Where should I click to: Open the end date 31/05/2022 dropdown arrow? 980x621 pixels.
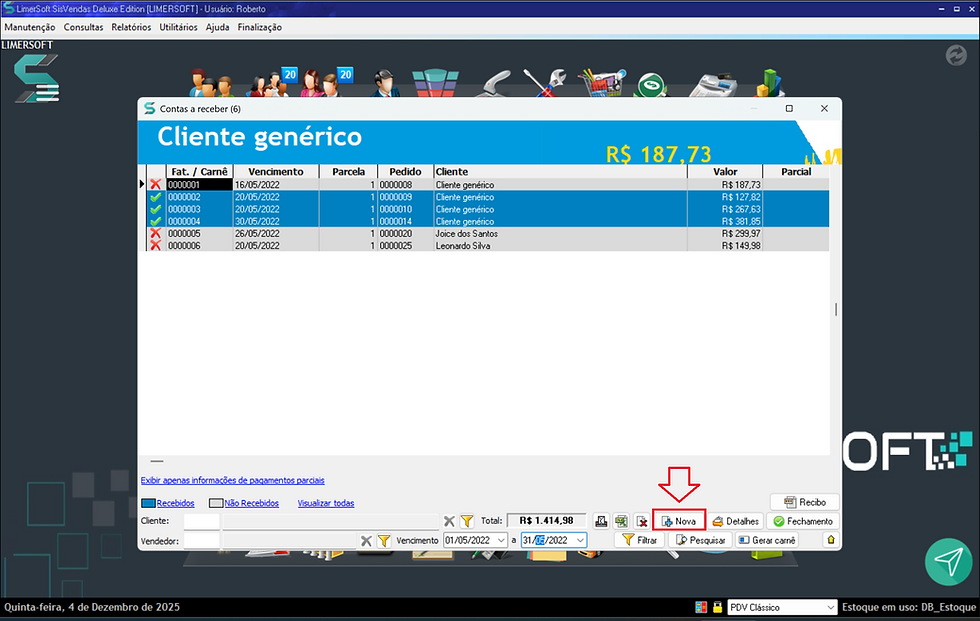580,540
